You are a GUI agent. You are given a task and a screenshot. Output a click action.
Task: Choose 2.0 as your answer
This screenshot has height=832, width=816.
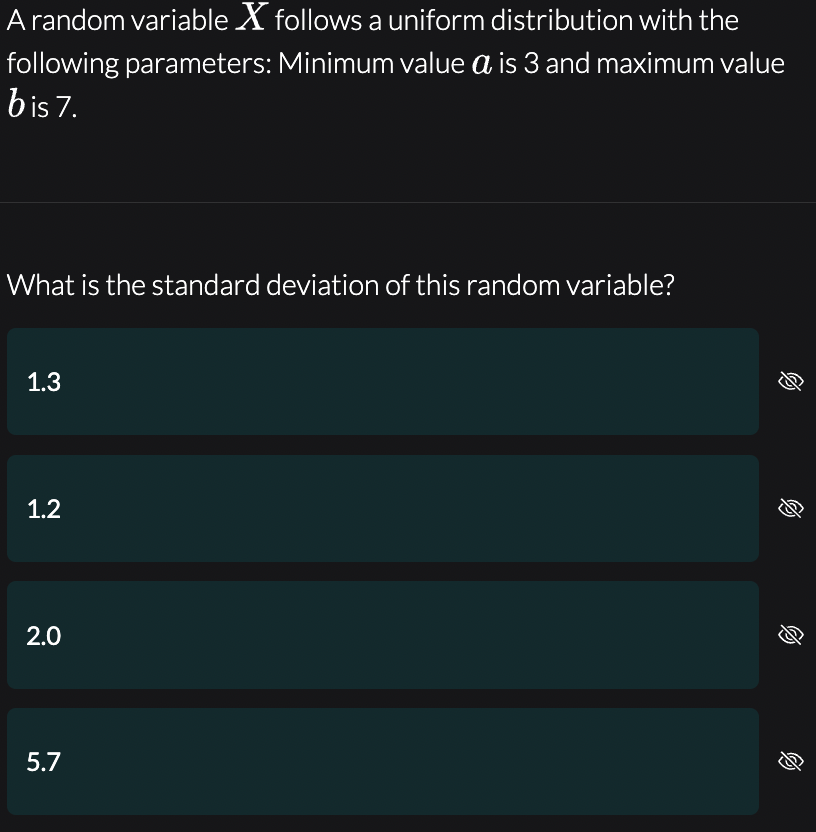(x=382, y=634)
